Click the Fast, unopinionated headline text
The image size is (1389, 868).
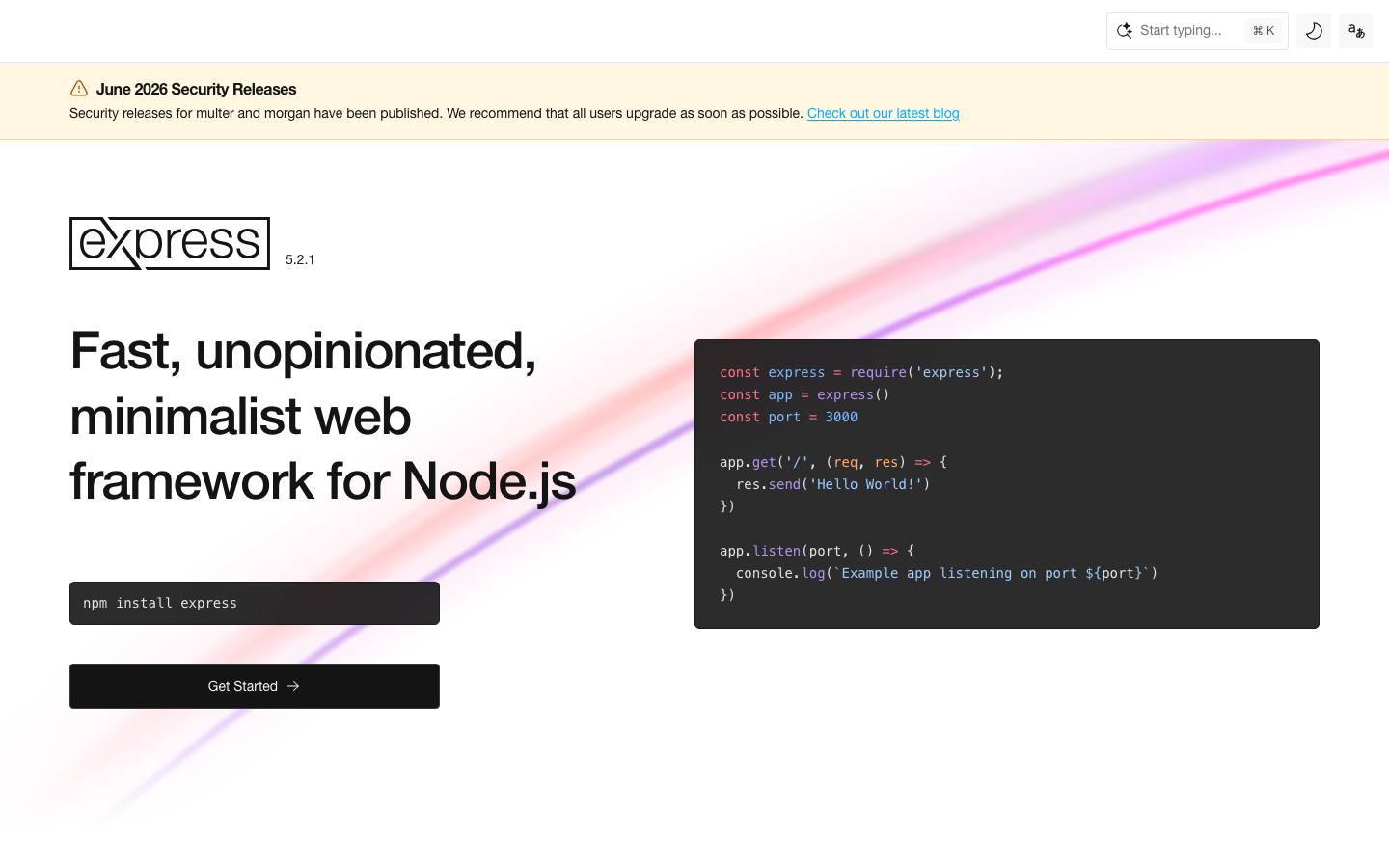tap(323, 416)
